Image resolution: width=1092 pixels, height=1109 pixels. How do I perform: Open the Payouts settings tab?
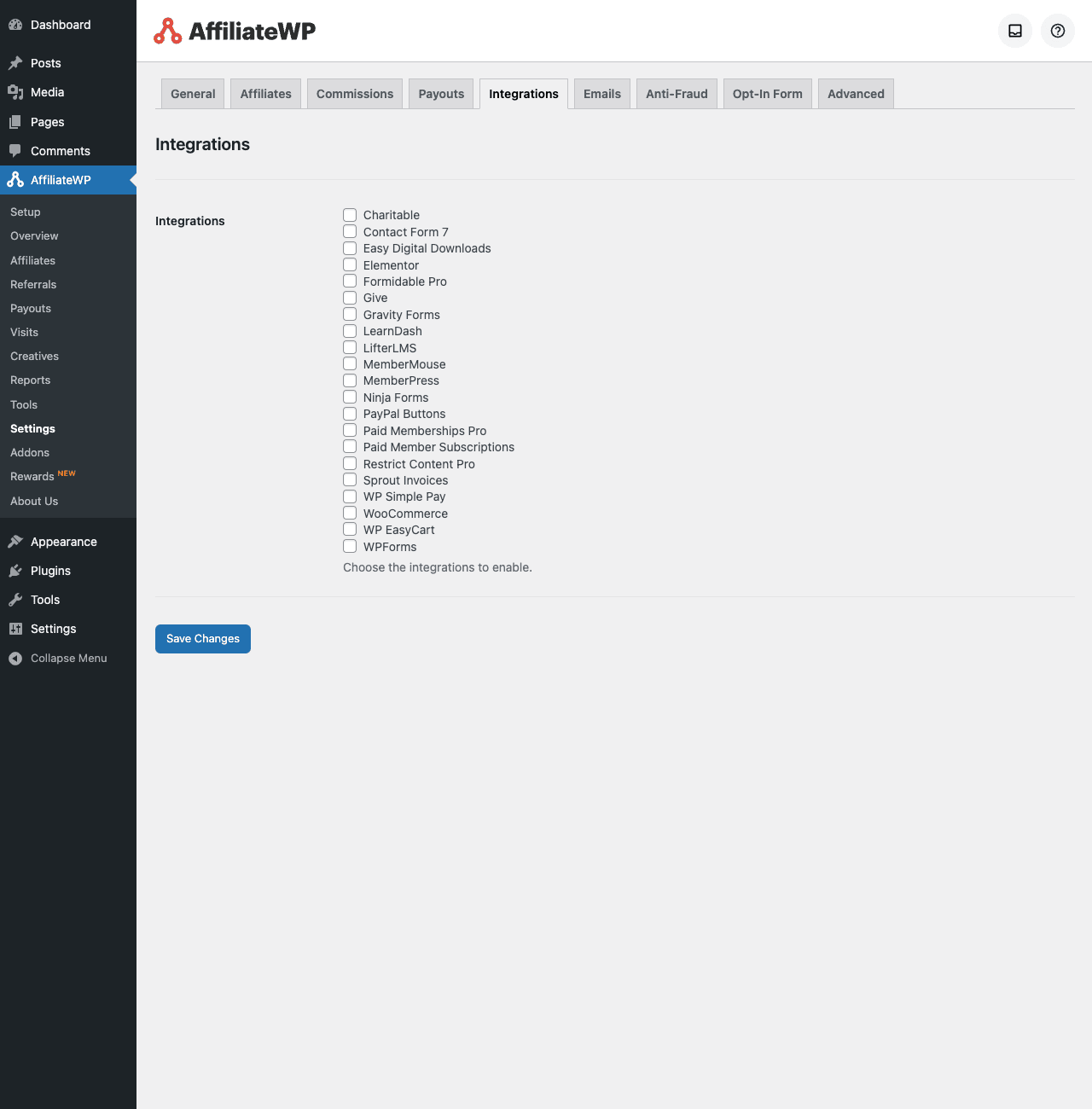(441, 94)
